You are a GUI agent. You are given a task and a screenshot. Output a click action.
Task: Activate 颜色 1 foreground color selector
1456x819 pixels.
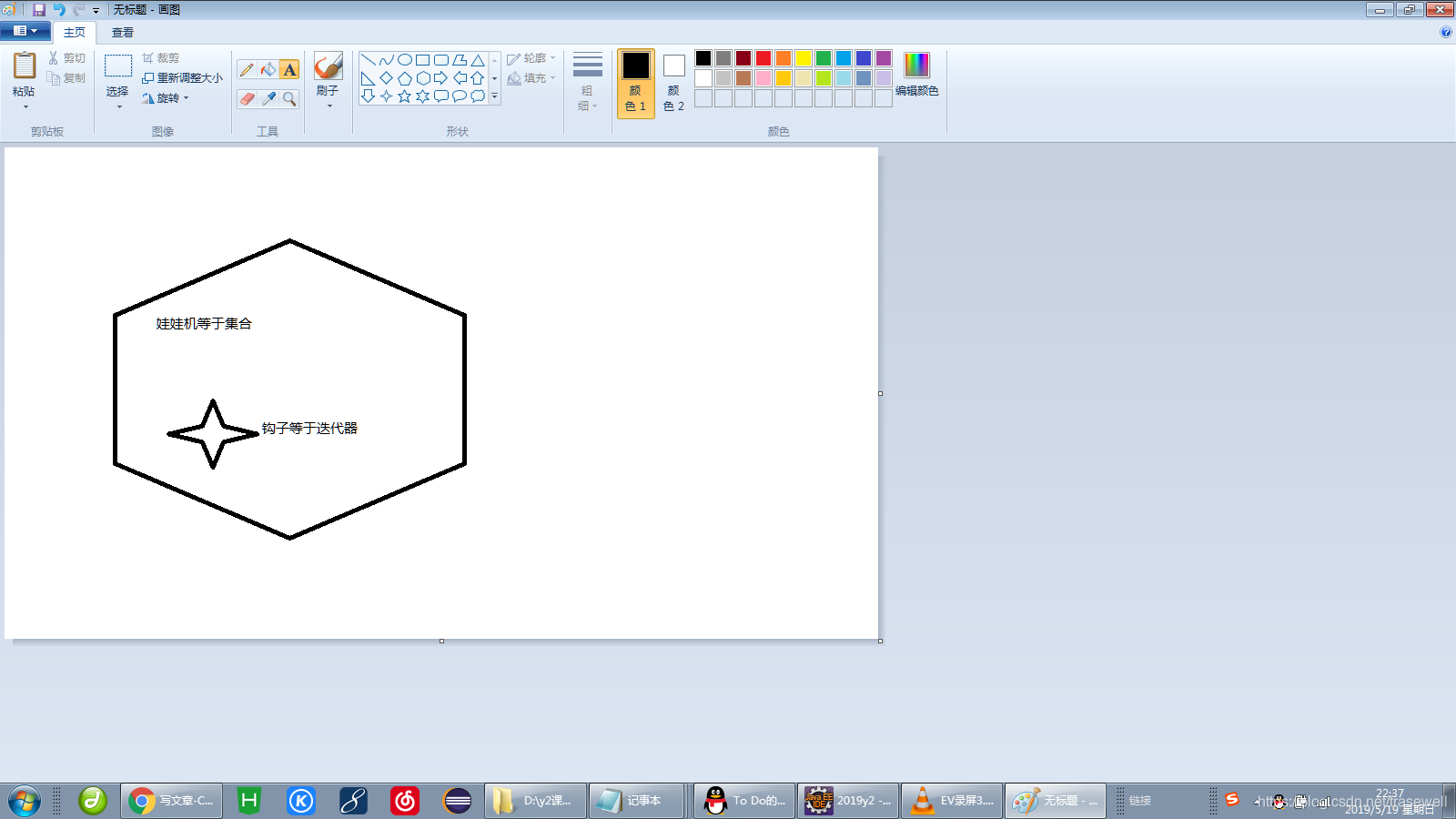pos(635,83)
